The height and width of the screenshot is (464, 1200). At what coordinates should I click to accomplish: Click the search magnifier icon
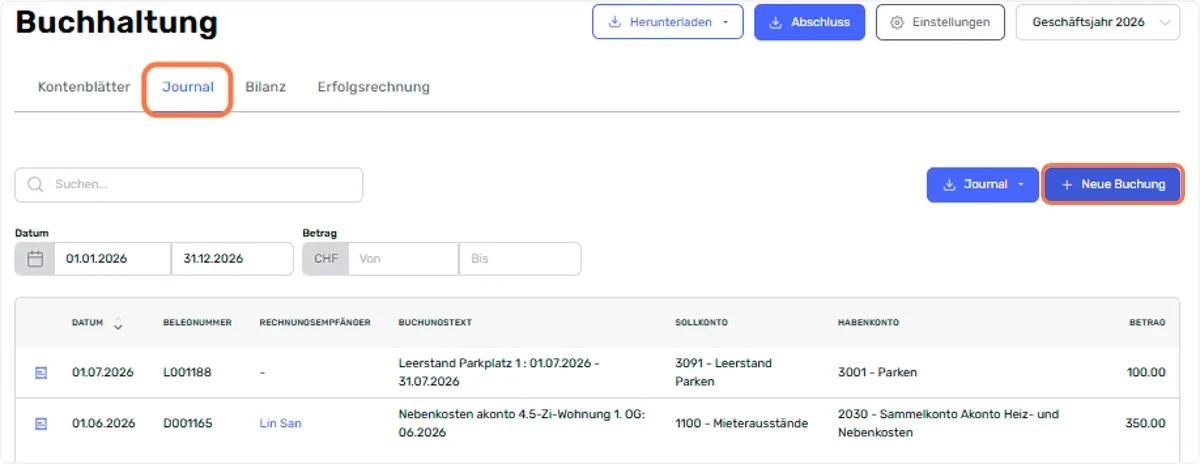click(36, 185)
